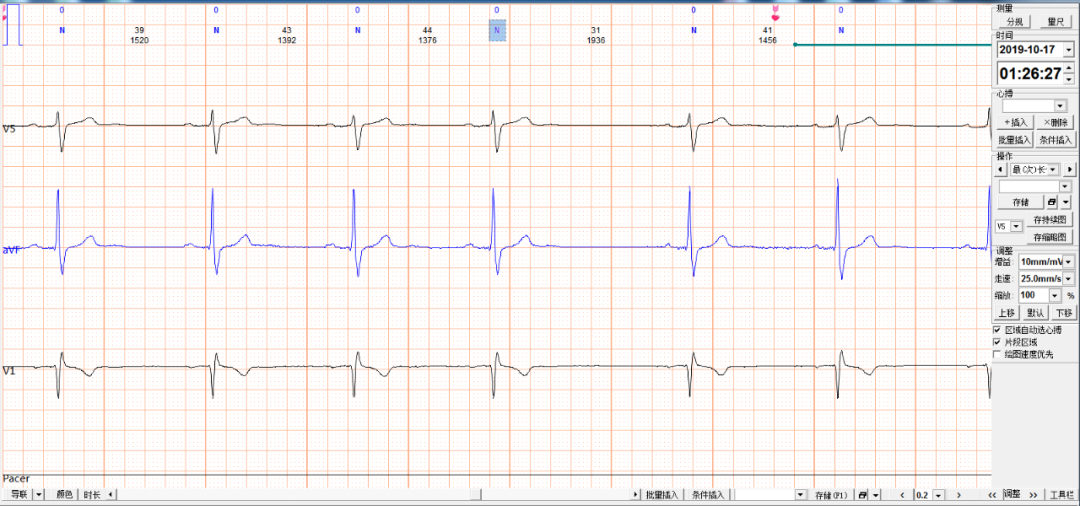Click the 分规 caliper measurement button
1080x506 pixels.
pos(1015,22)
